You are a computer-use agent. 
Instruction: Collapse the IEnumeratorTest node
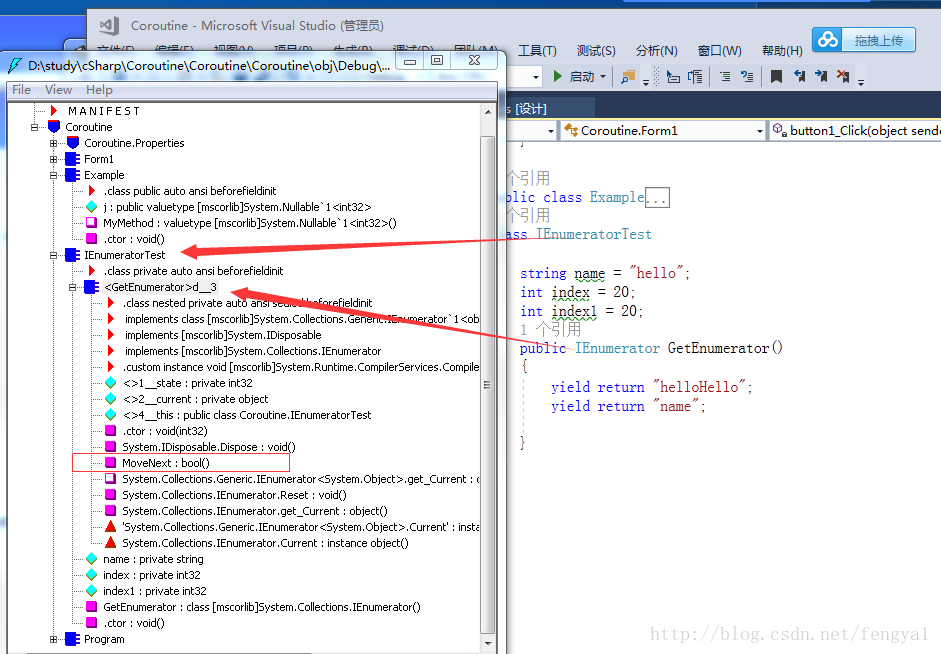[53, 255]
